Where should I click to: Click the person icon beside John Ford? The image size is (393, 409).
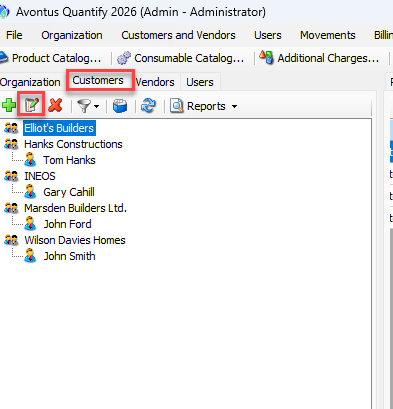tap(30, 224)
